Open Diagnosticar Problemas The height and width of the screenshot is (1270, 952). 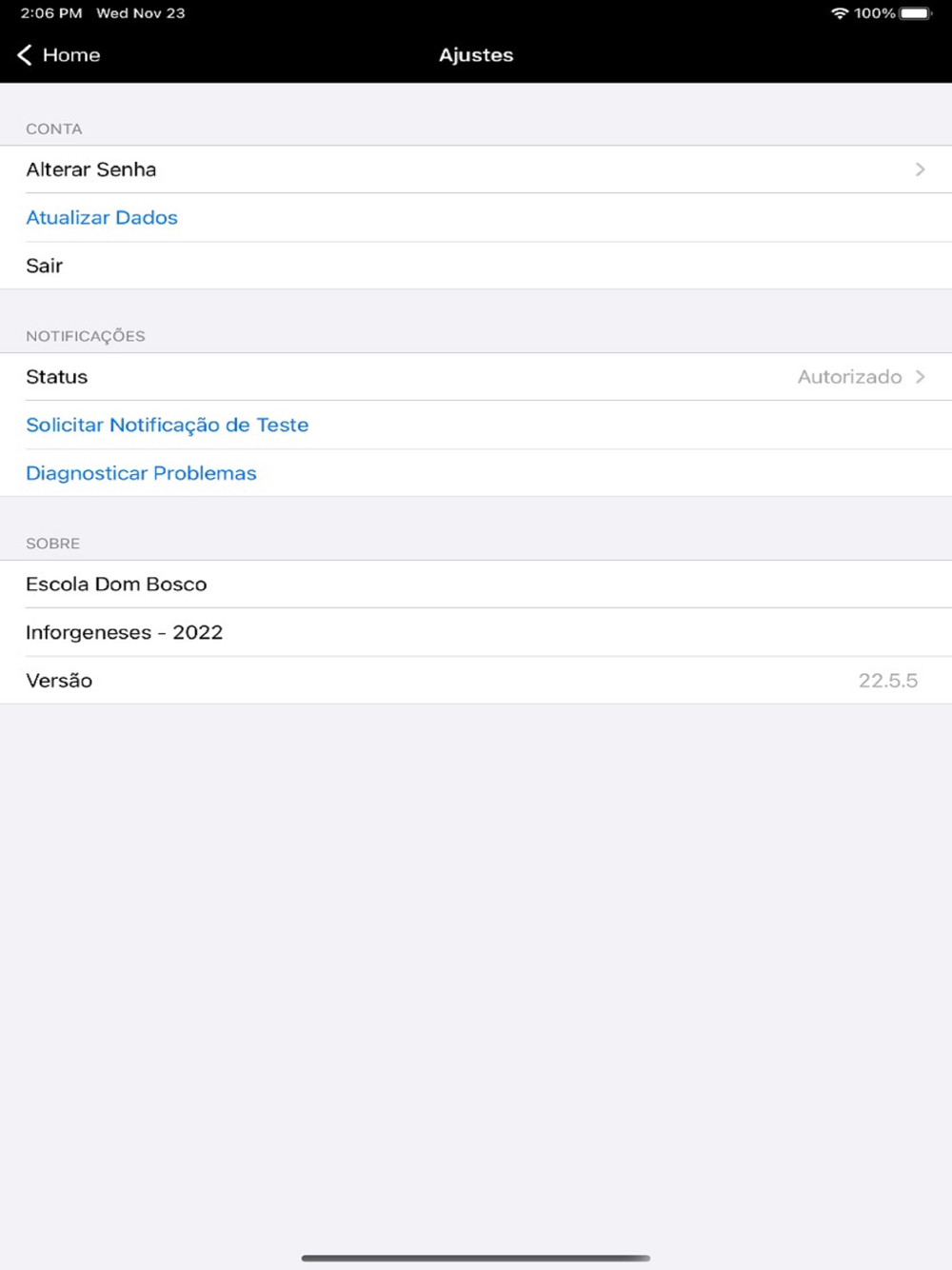click(141, 473)
